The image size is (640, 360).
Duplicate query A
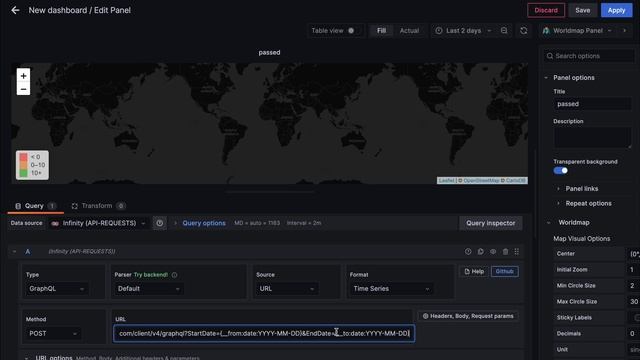480,251
